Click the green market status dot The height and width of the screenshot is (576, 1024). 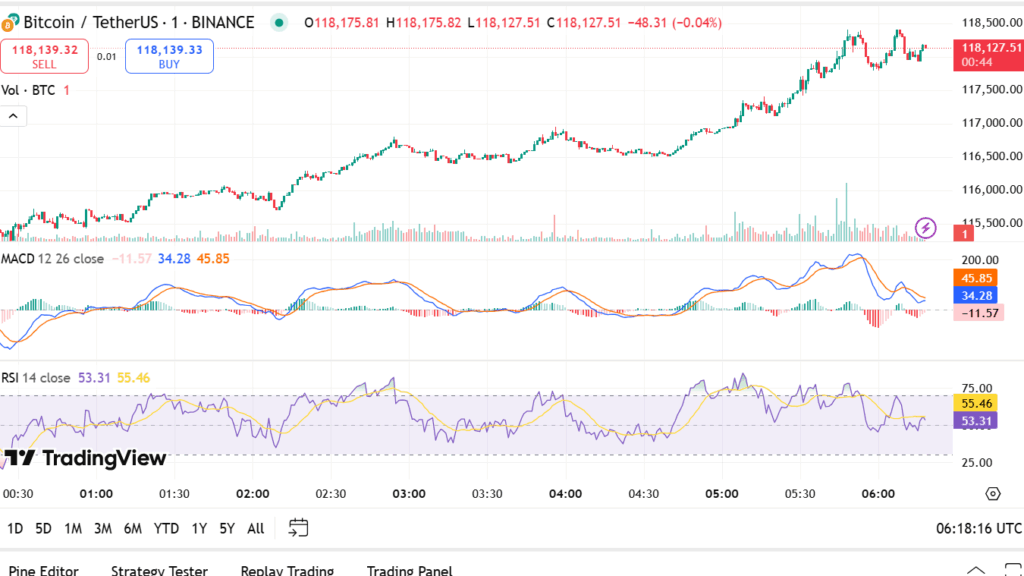tap(279, 23)
